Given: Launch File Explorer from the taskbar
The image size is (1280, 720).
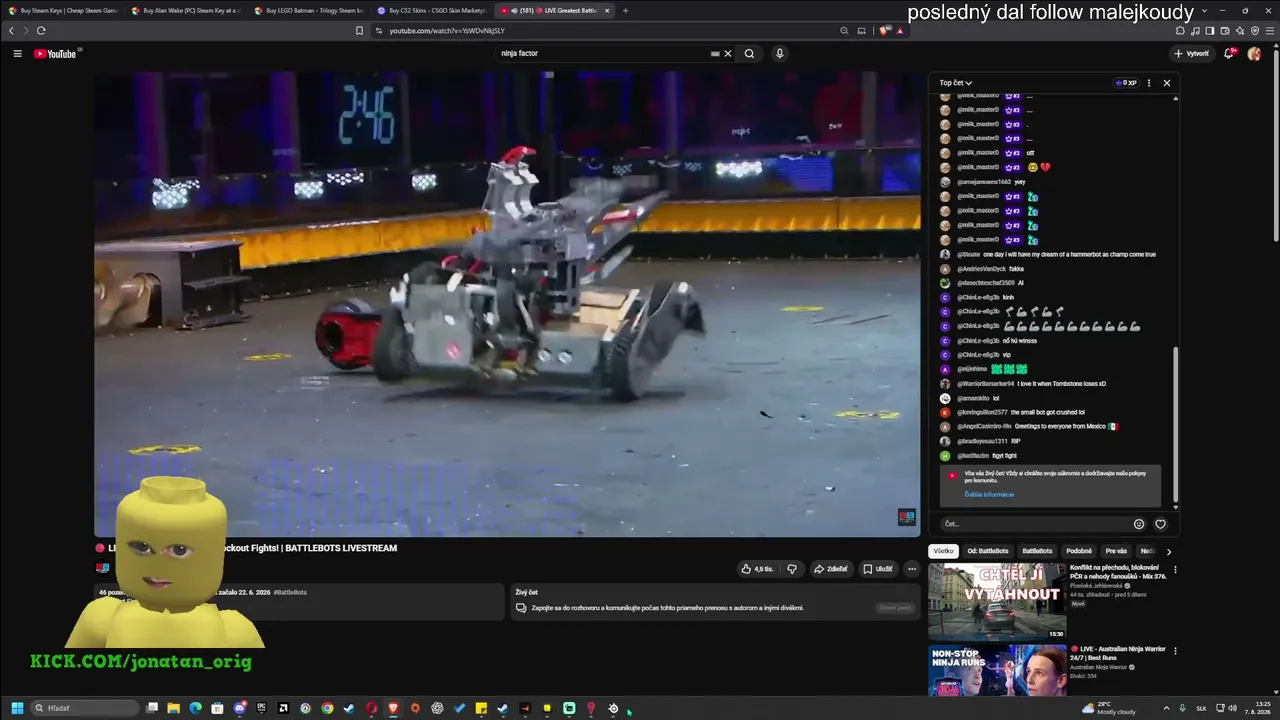Looking at the screenshot, I should pos(173,708).
